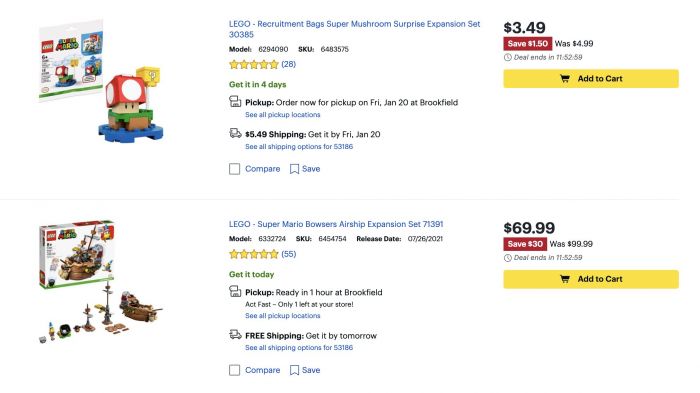
Task: Open the Super Mushroom polybag product thumbnail
Action: coord(101,81)
